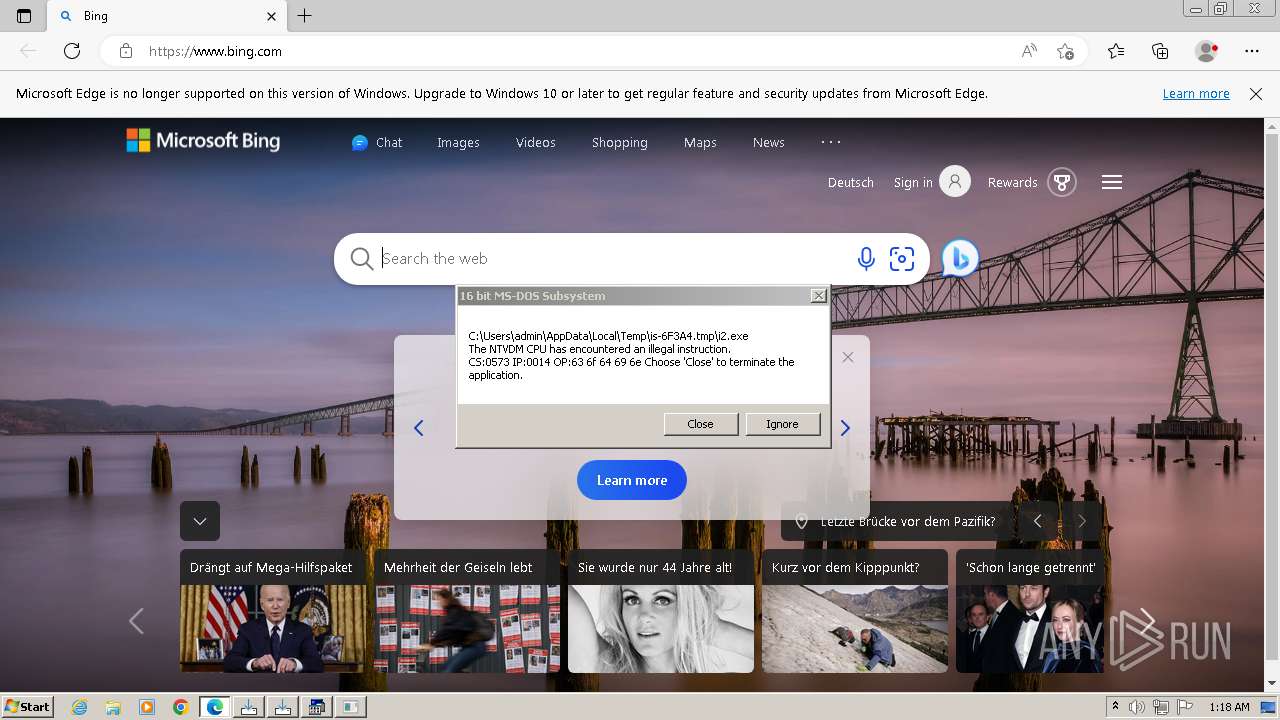Open news card 'Drängt auf Mega-Hilfspaket'
Image resolution: width=1280 pixels, height=720 pixels.
[273, 611]
